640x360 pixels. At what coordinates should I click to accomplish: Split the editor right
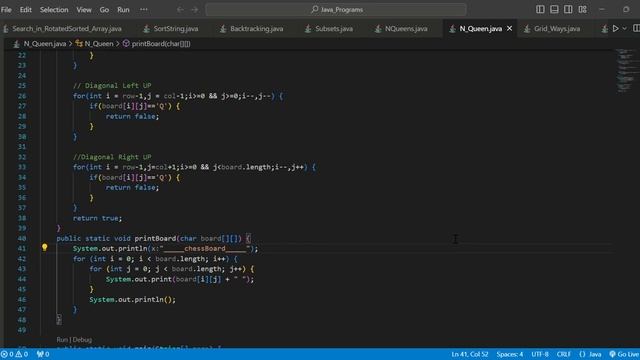(x=636, y=29)
